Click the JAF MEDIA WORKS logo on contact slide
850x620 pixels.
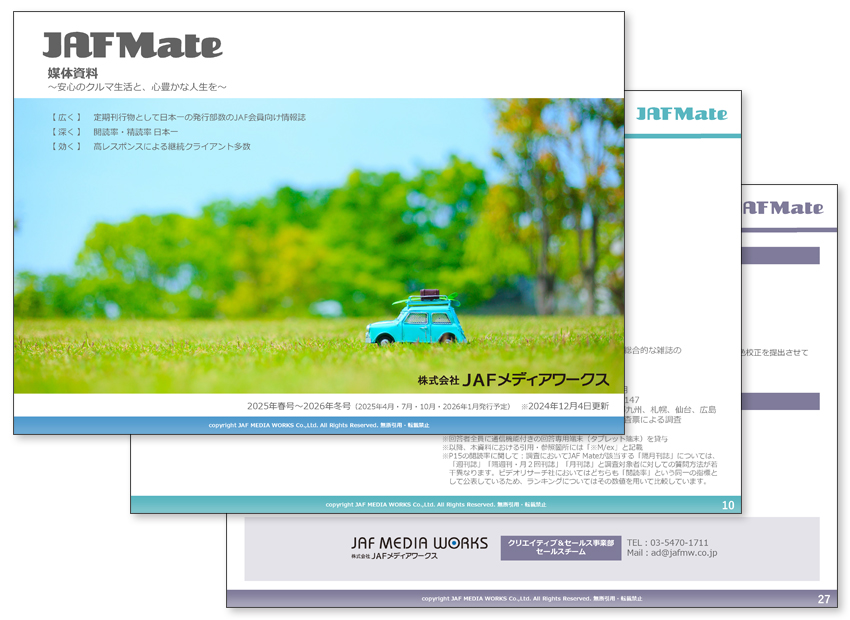(419, 547)
